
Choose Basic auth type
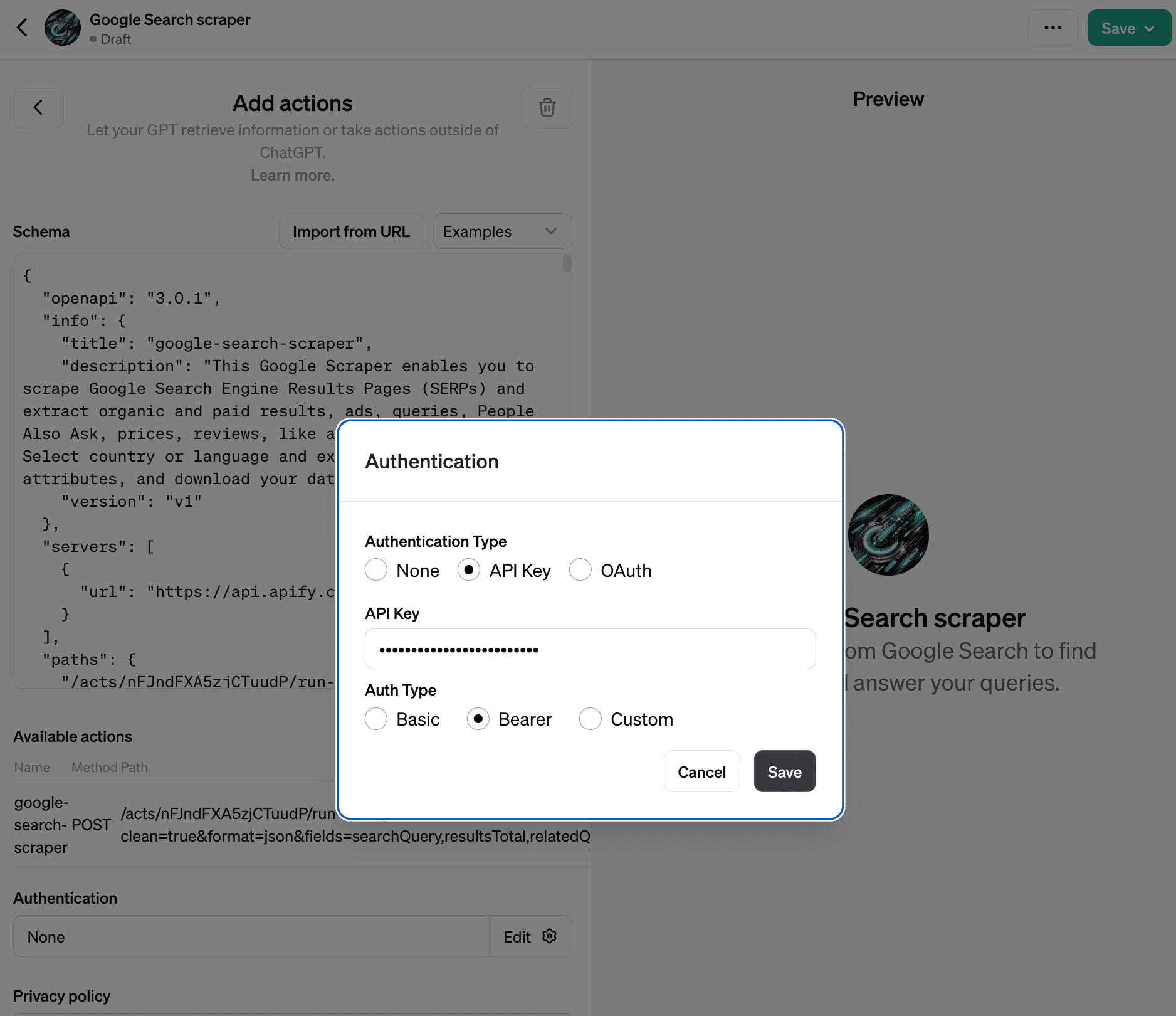[376, 719]
